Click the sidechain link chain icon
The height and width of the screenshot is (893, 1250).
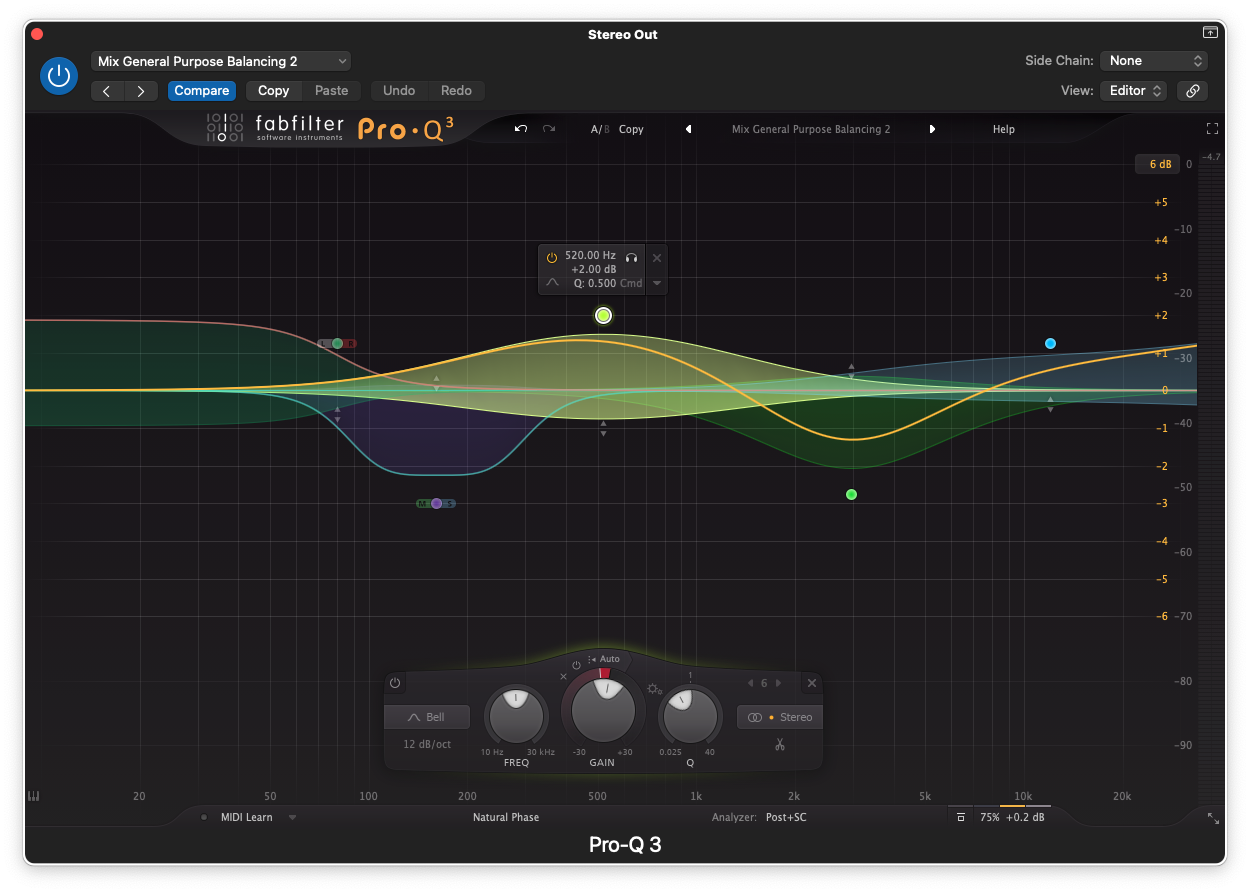[1192, 90]
